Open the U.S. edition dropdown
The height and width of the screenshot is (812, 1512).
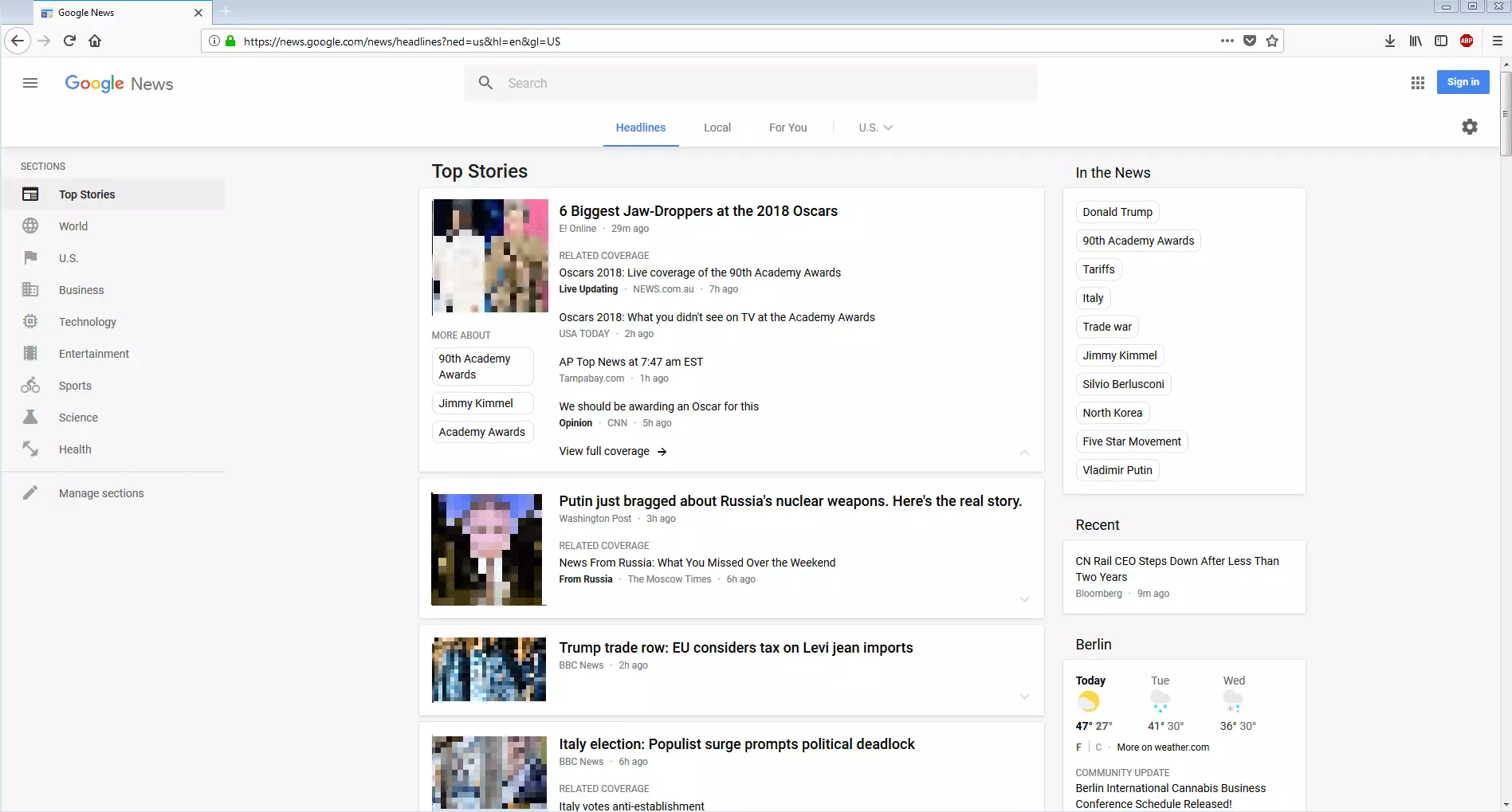coord(875,127)
